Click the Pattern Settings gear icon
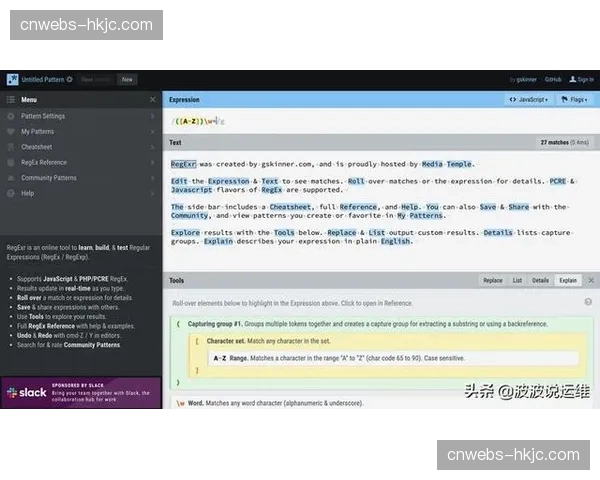Screen dimensions: 600x480 (11, 116)
